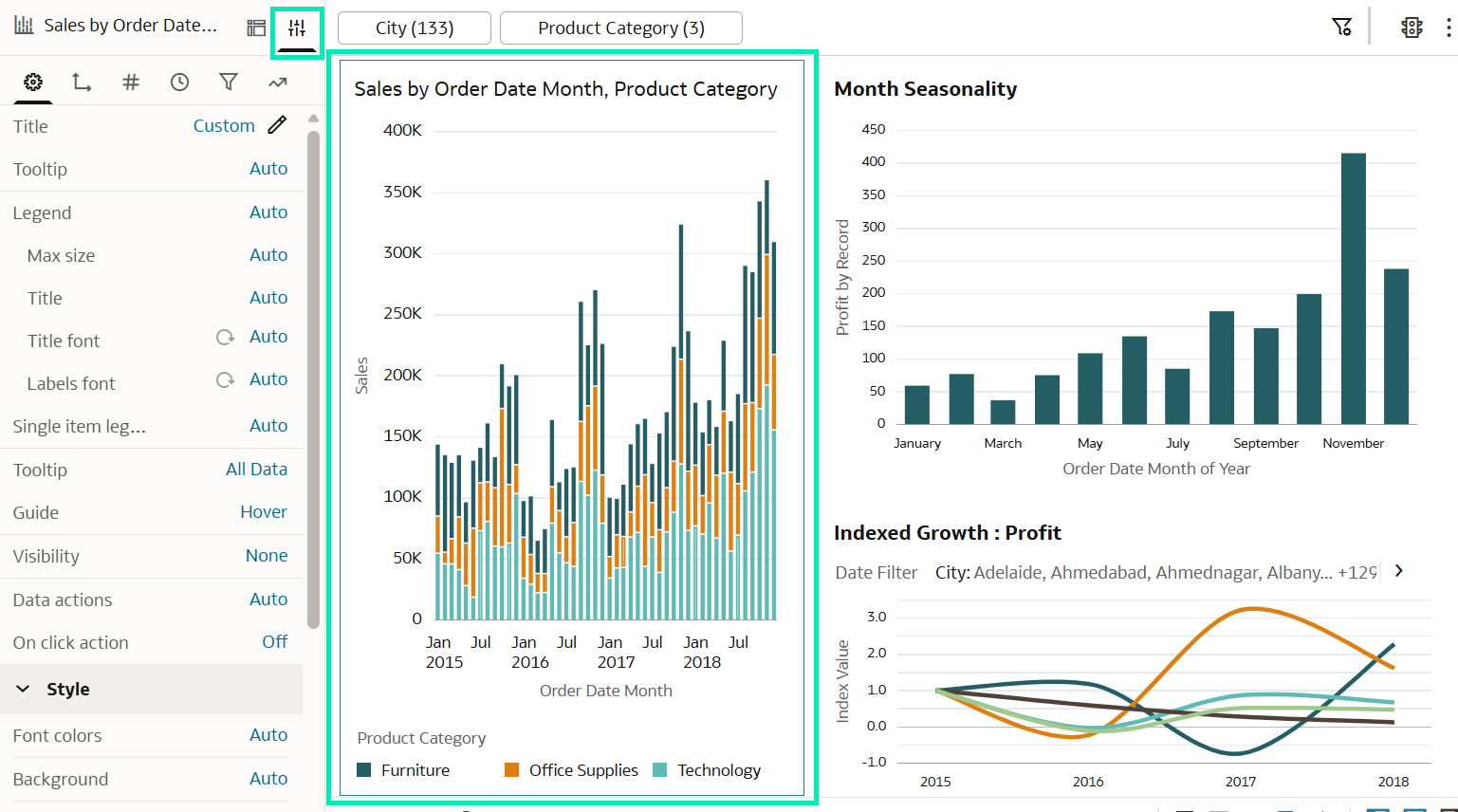Click the filter bar funnel icon at top right
Screen dimensions: 1458x812
[x=1341, y=27]
